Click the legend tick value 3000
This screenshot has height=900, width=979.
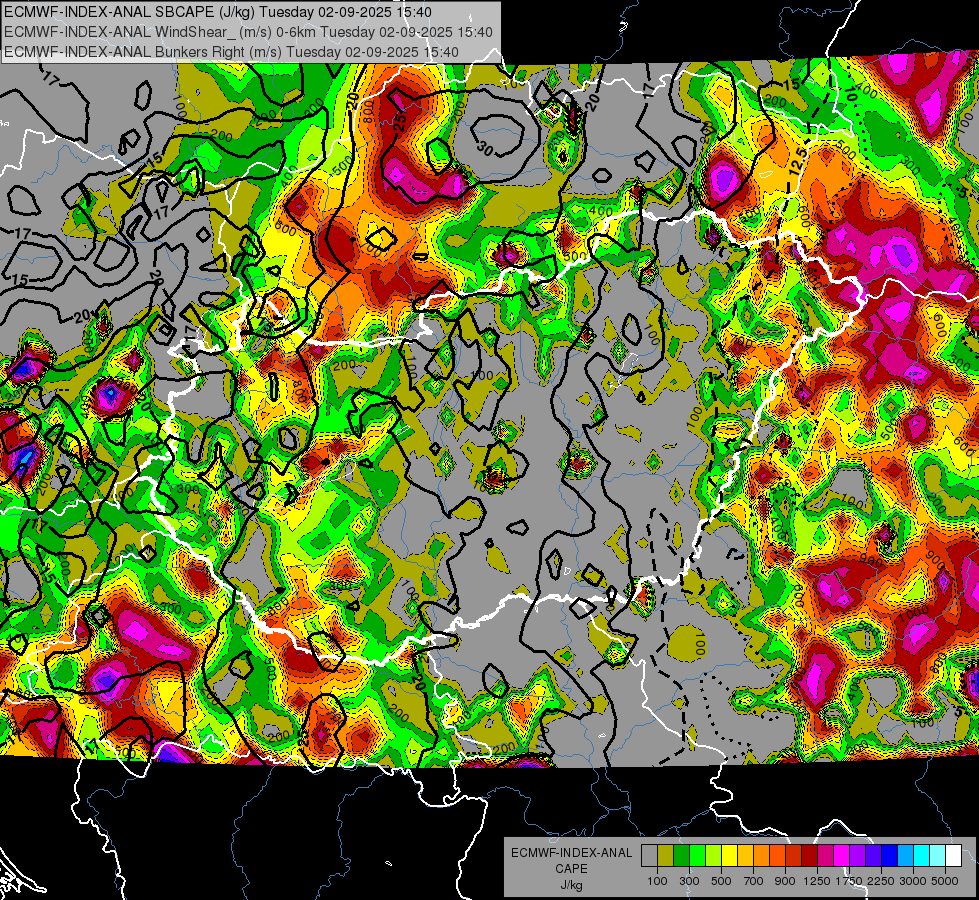(913, 881)
